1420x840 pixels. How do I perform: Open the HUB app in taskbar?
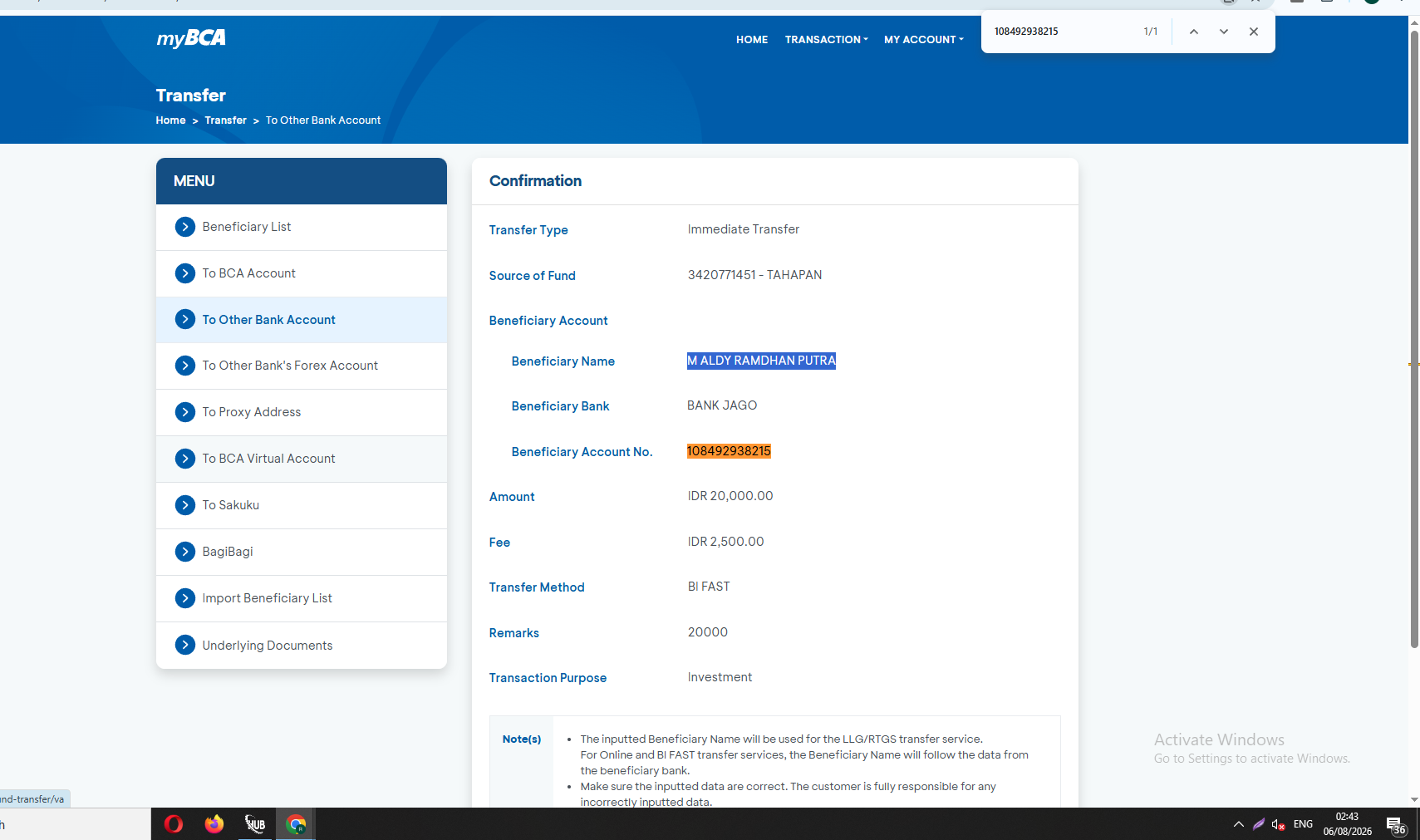pyautogui.click(x=255, y=824)
